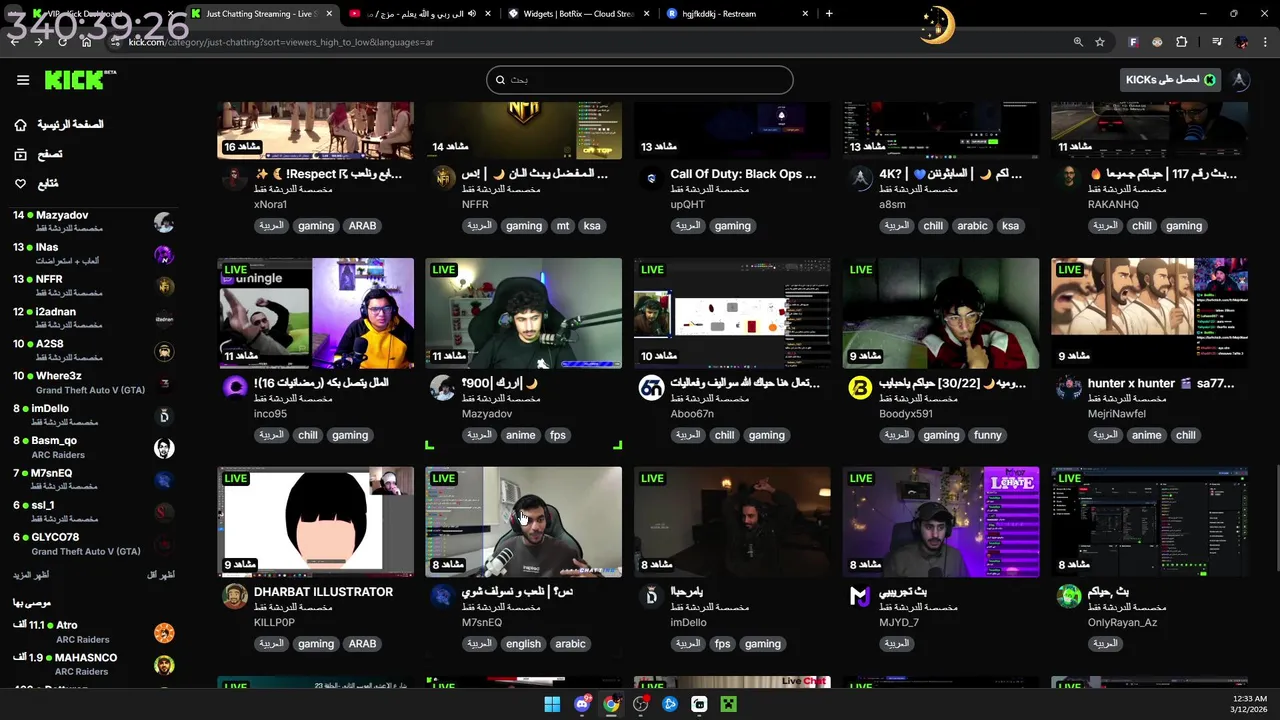This screenshot has height=720, width=1280.
Task: Click the xNora1 channel avatar
Action: click(x=234, y=178)
